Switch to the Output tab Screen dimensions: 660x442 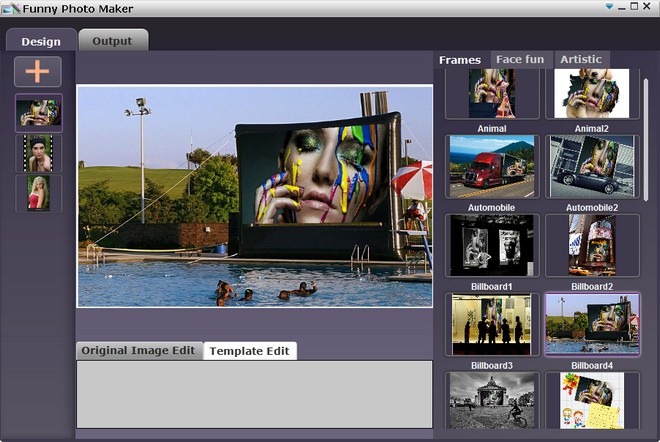click(x=112, y=41)
